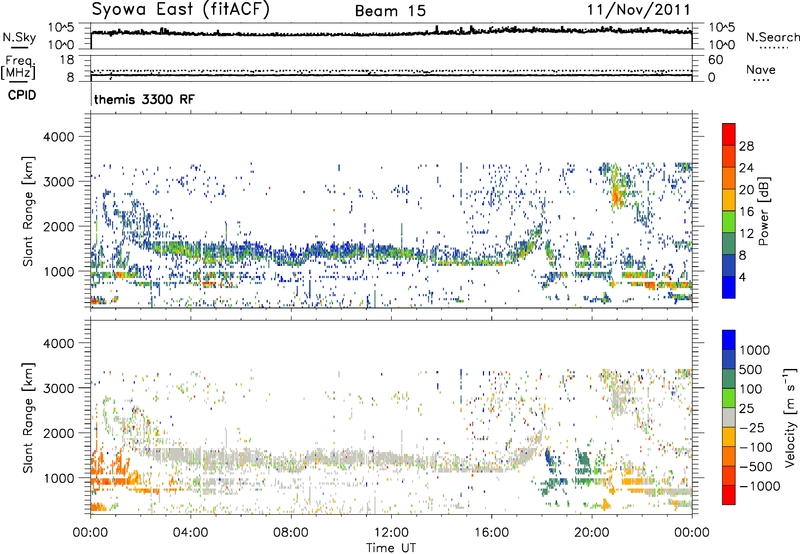Click the '28' tick on power scale
Image resolution: width=800 pixels, height=554 pixels.
click(x=746, y=146)
